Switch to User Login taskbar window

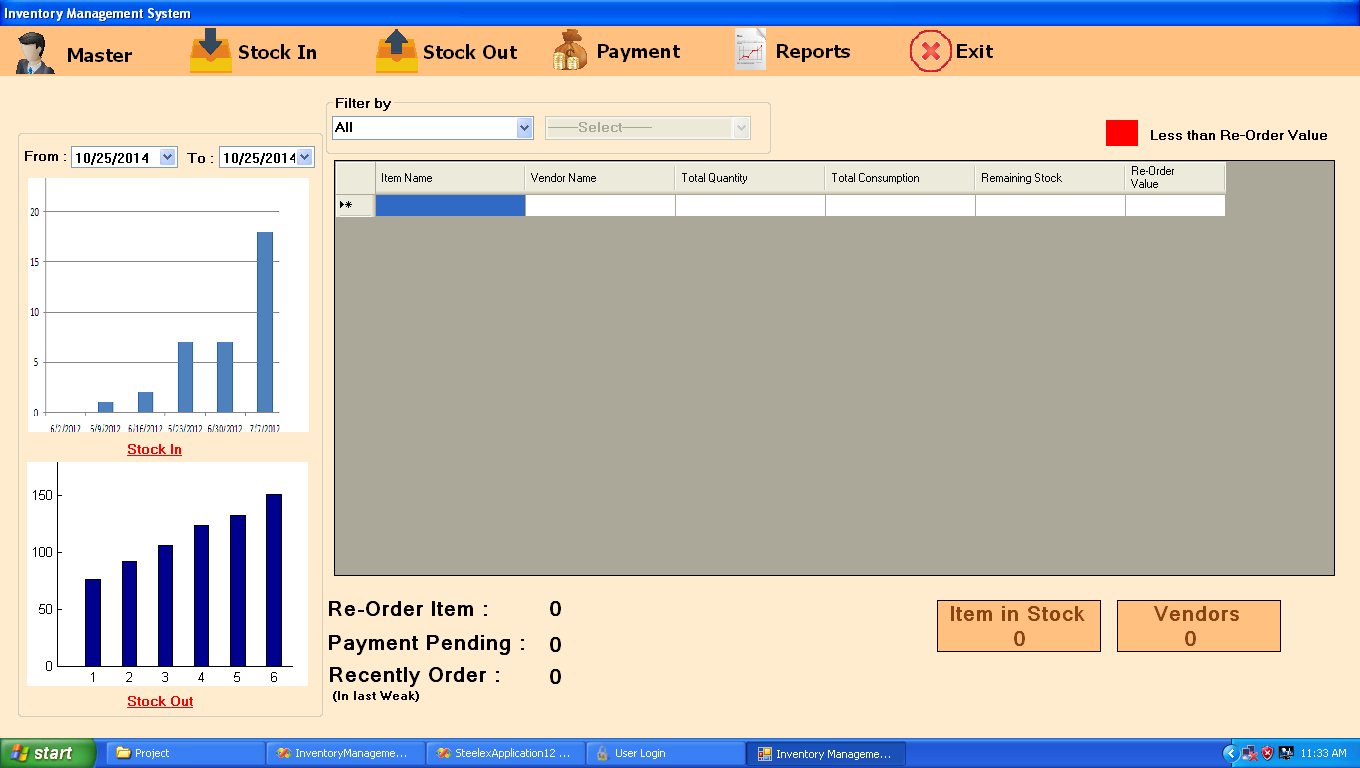point(666,753)
